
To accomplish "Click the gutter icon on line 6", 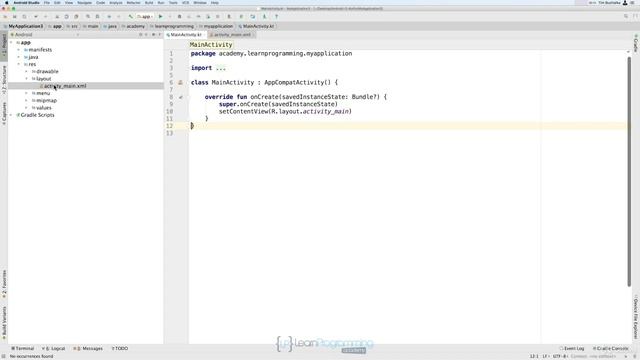I will (x=180, y=82).
